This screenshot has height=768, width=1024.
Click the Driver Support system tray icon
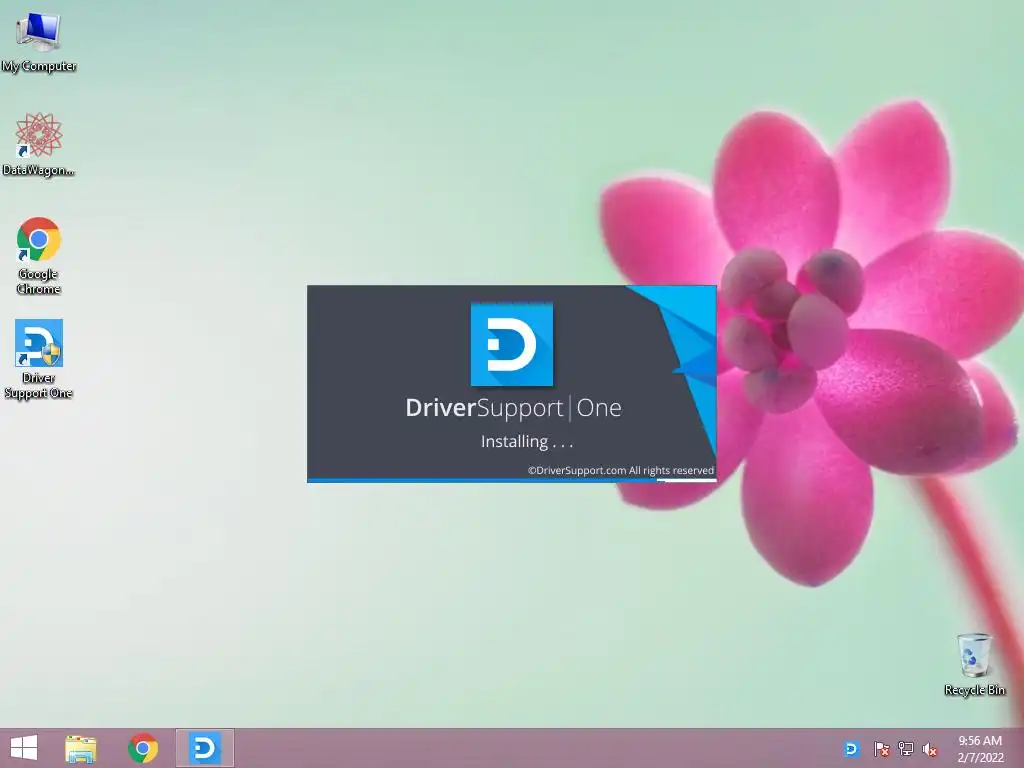click(852, 749)
